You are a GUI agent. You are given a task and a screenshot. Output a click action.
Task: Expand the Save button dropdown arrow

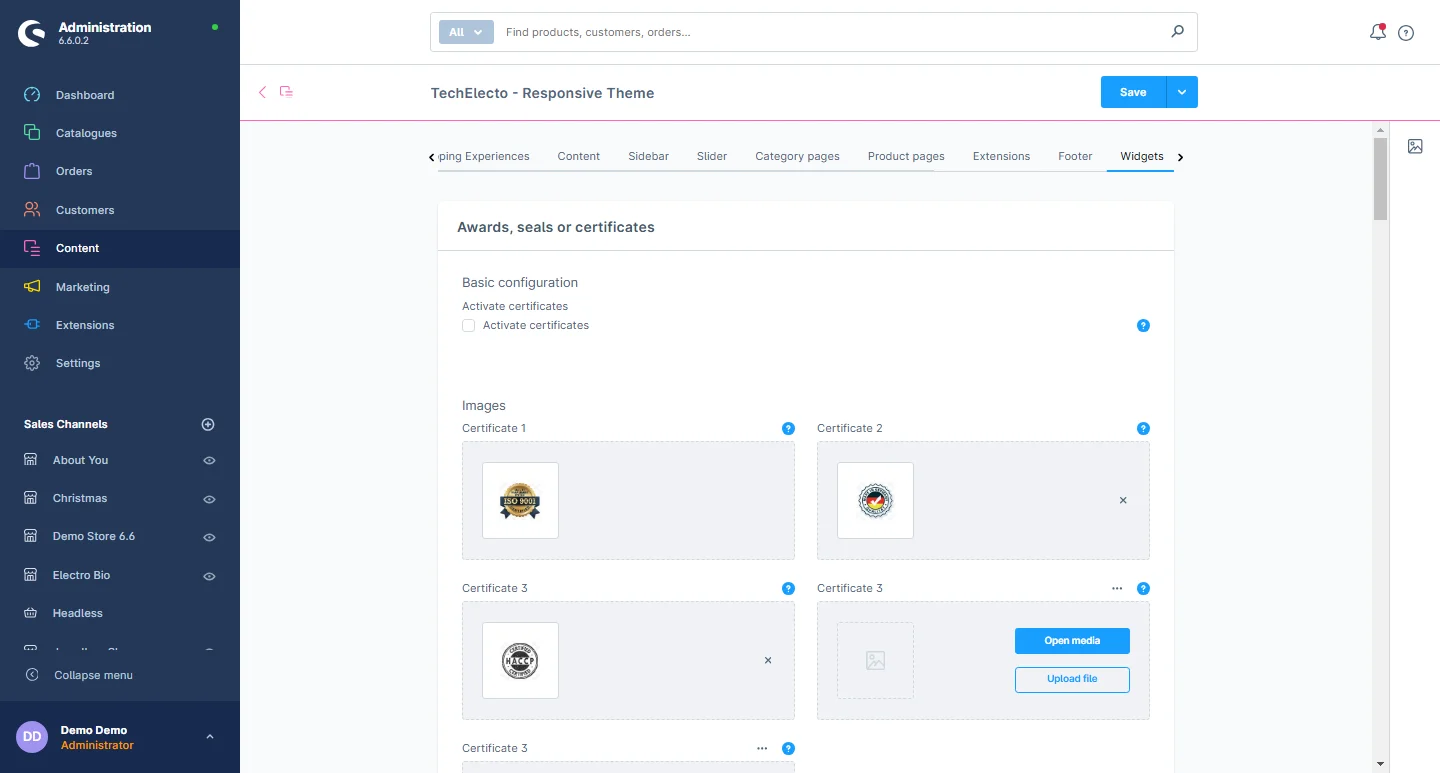point(1182,92)
